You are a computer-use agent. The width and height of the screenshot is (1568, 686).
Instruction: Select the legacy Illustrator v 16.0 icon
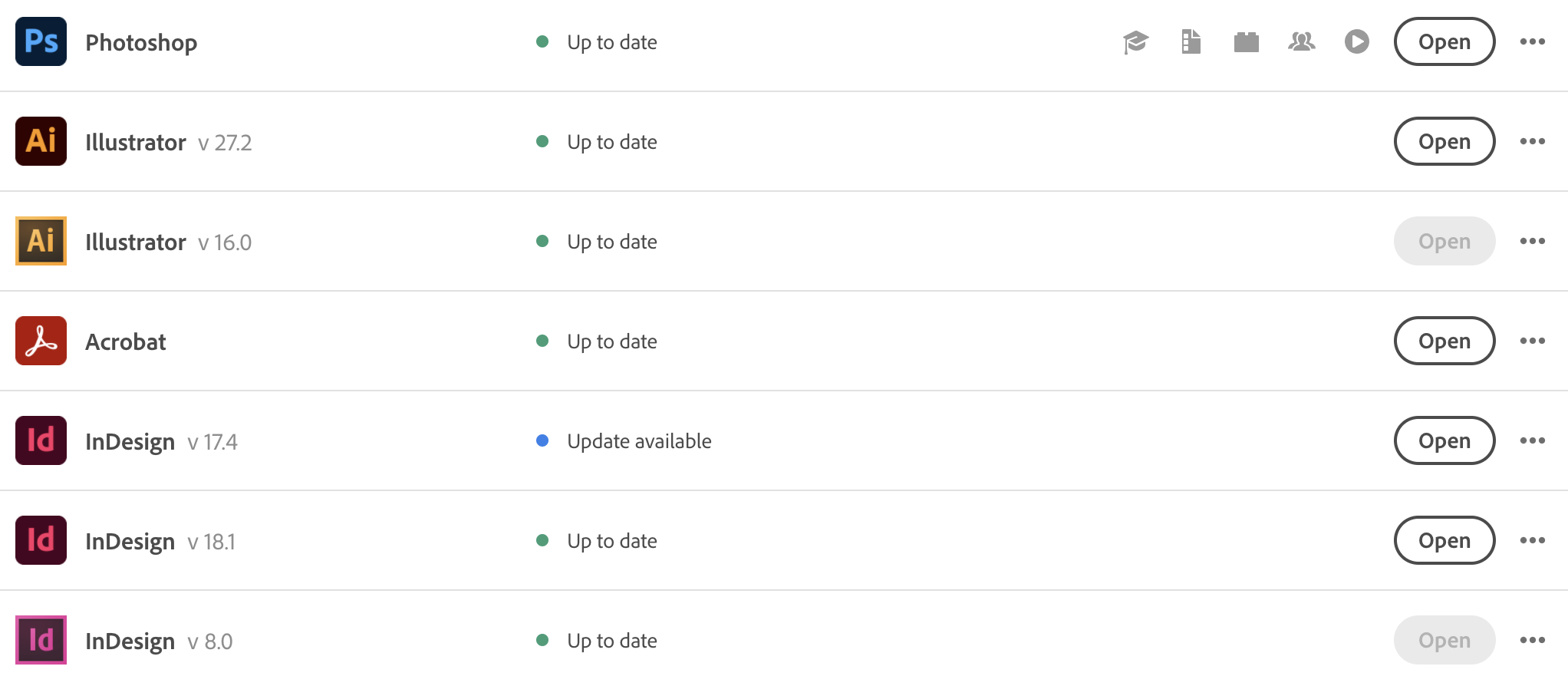[x=41, y=241]
